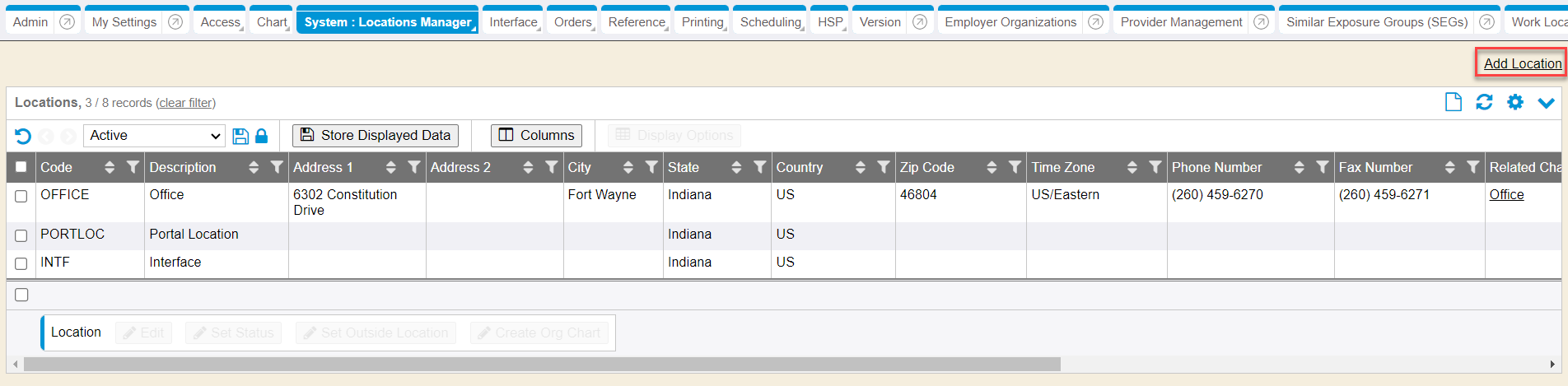Sort the Code column with sort arrows
Image resolution: width=1568 pixels, height=386 pixels.
(x=110, y=167)
